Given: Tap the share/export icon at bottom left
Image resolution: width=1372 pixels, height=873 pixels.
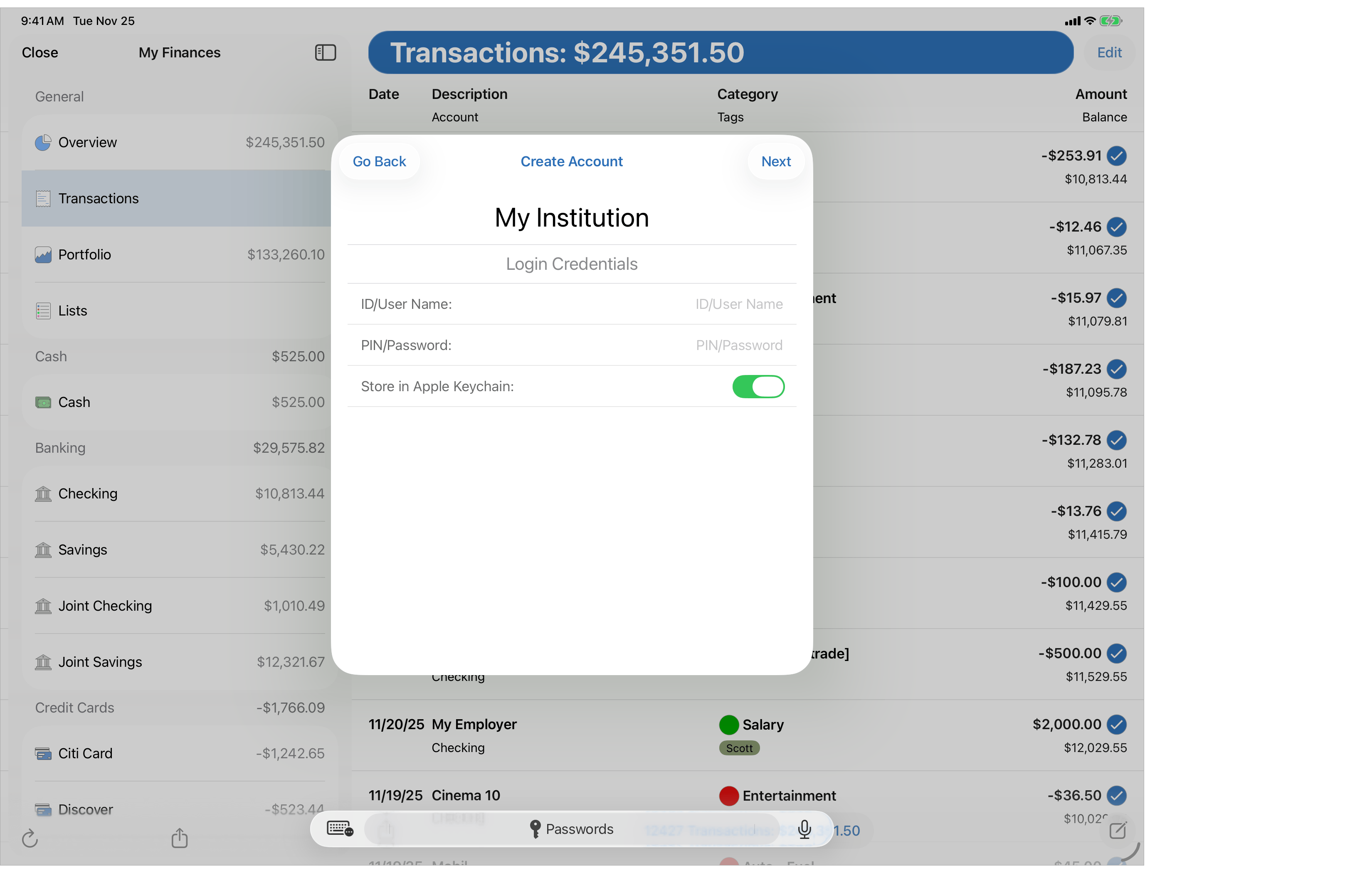Looking at the screenshot, I should pyautogui.click(x=180, y=838).
